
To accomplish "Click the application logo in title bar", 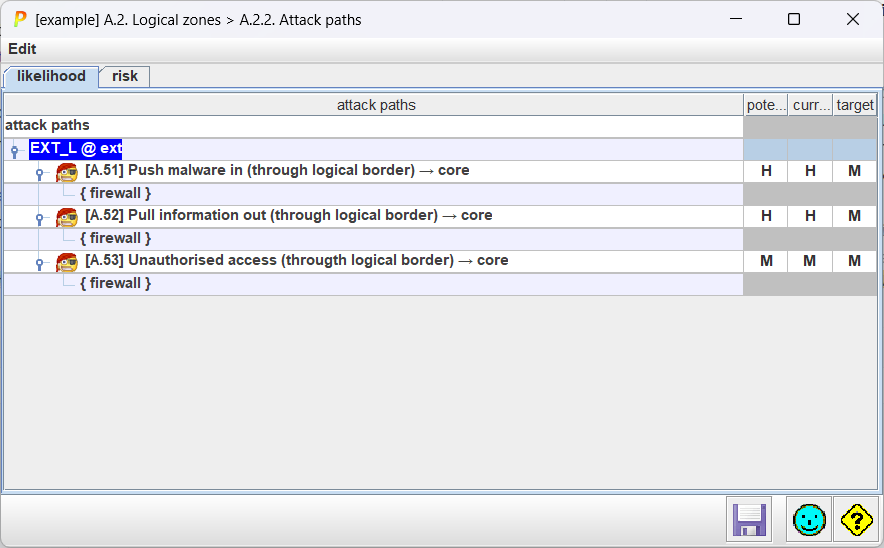I will tap(19, 19).
